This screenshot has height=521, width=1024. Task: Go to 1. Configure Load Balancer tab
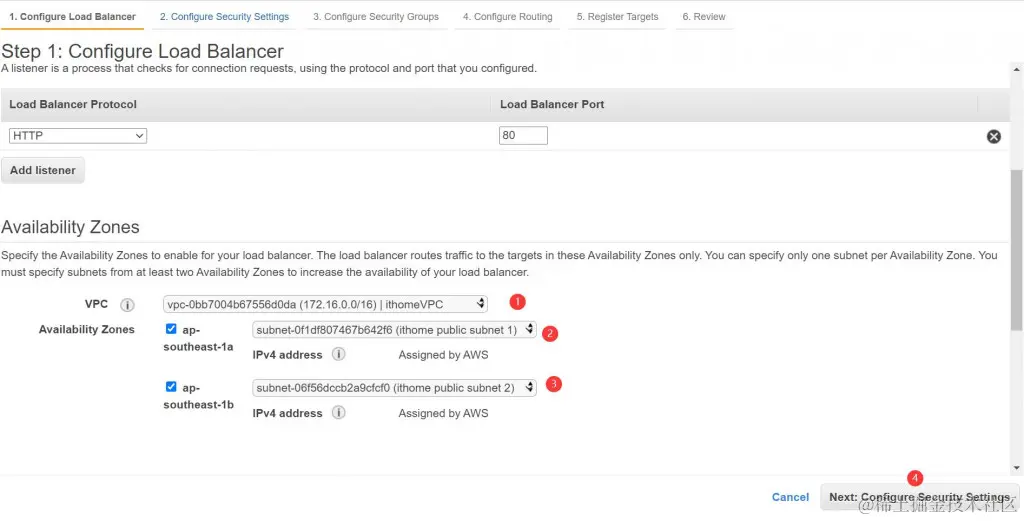[72, 16]
